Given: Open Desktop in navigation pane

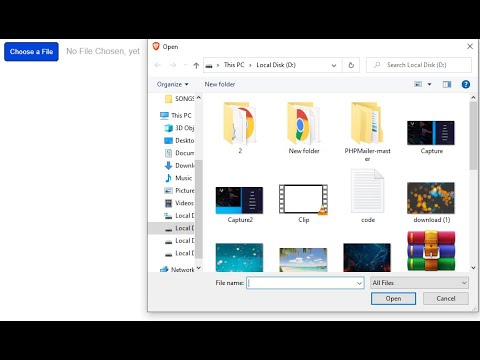Looking at the screenshot, I should pos(179,141).
